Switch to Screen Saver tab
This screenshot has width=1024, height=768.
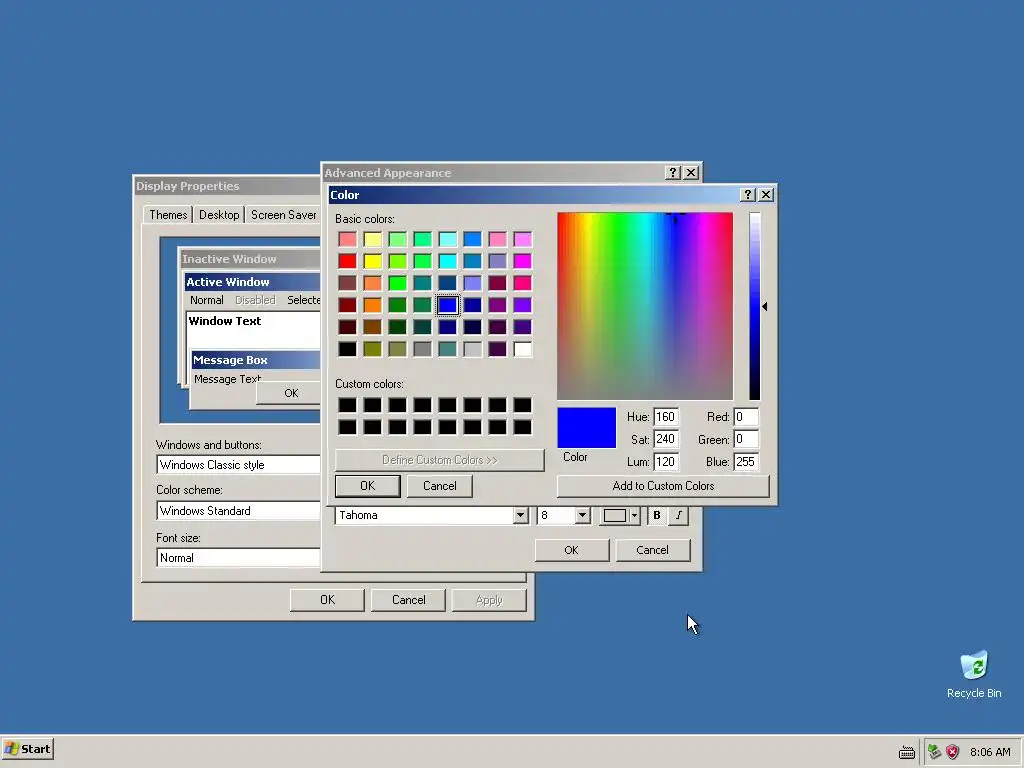(283, 215)
